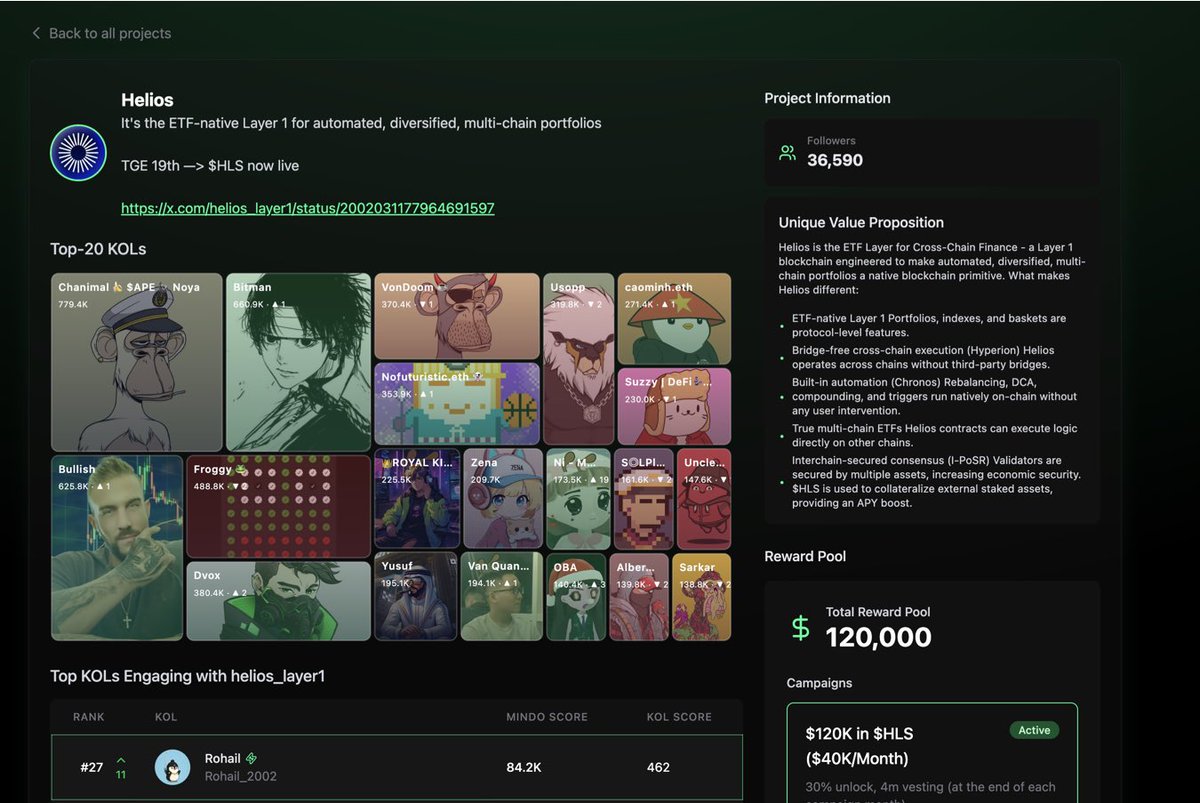Image resolution: width=1200 pixels, height=803 pixels.
Task: Open VonDoom KOL tile
Action: pyautogui.click(x=457, y=316)
